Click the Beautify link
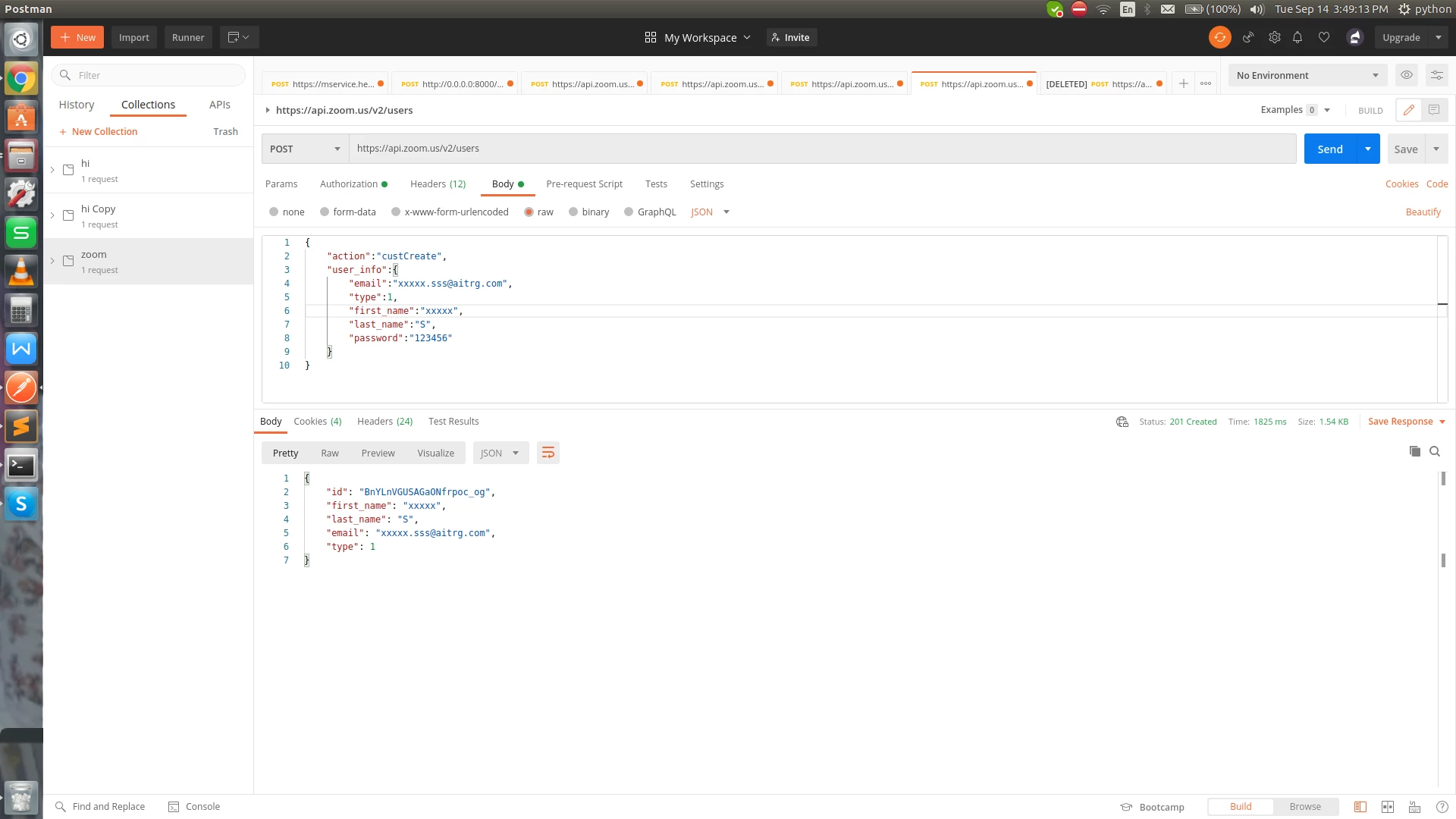Image resolution: width=1456 pixels, height=819 pixels. click(x=1423, y=212)
